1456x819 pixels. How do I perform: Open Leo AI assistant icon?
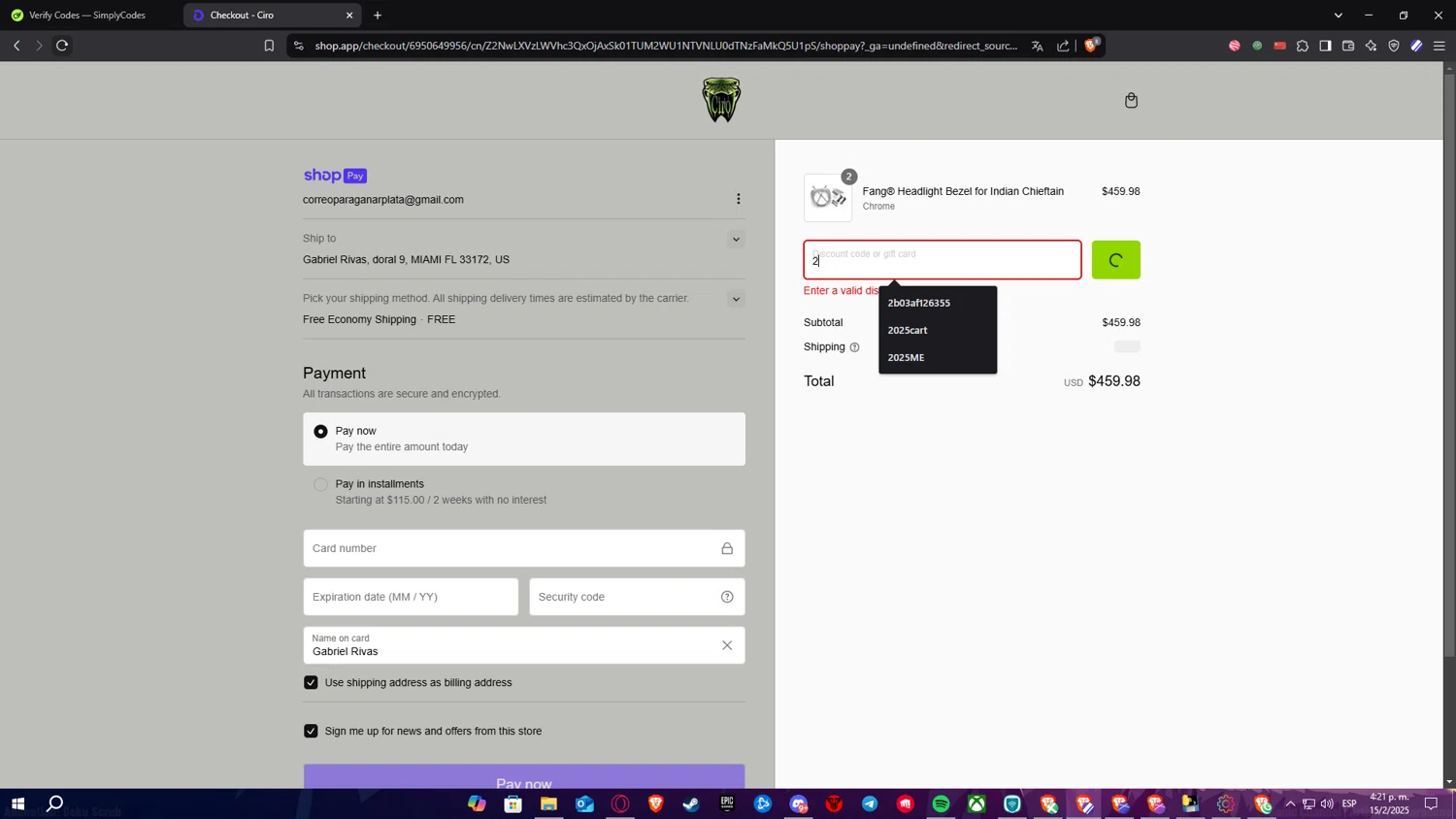[x=1371, y=46]
